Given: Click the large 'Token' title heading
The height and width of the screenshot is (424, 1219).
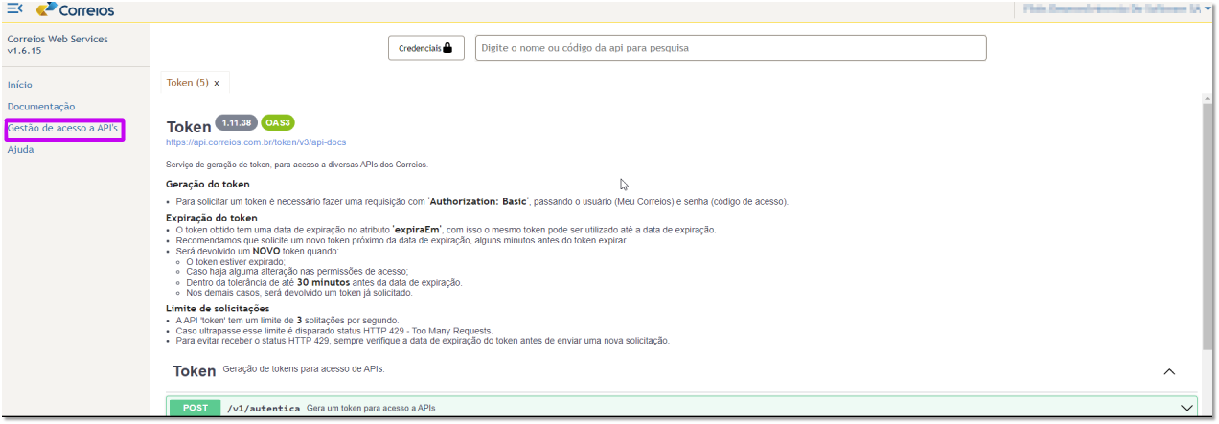Looking at the screenshot, I should coord(189,127).
